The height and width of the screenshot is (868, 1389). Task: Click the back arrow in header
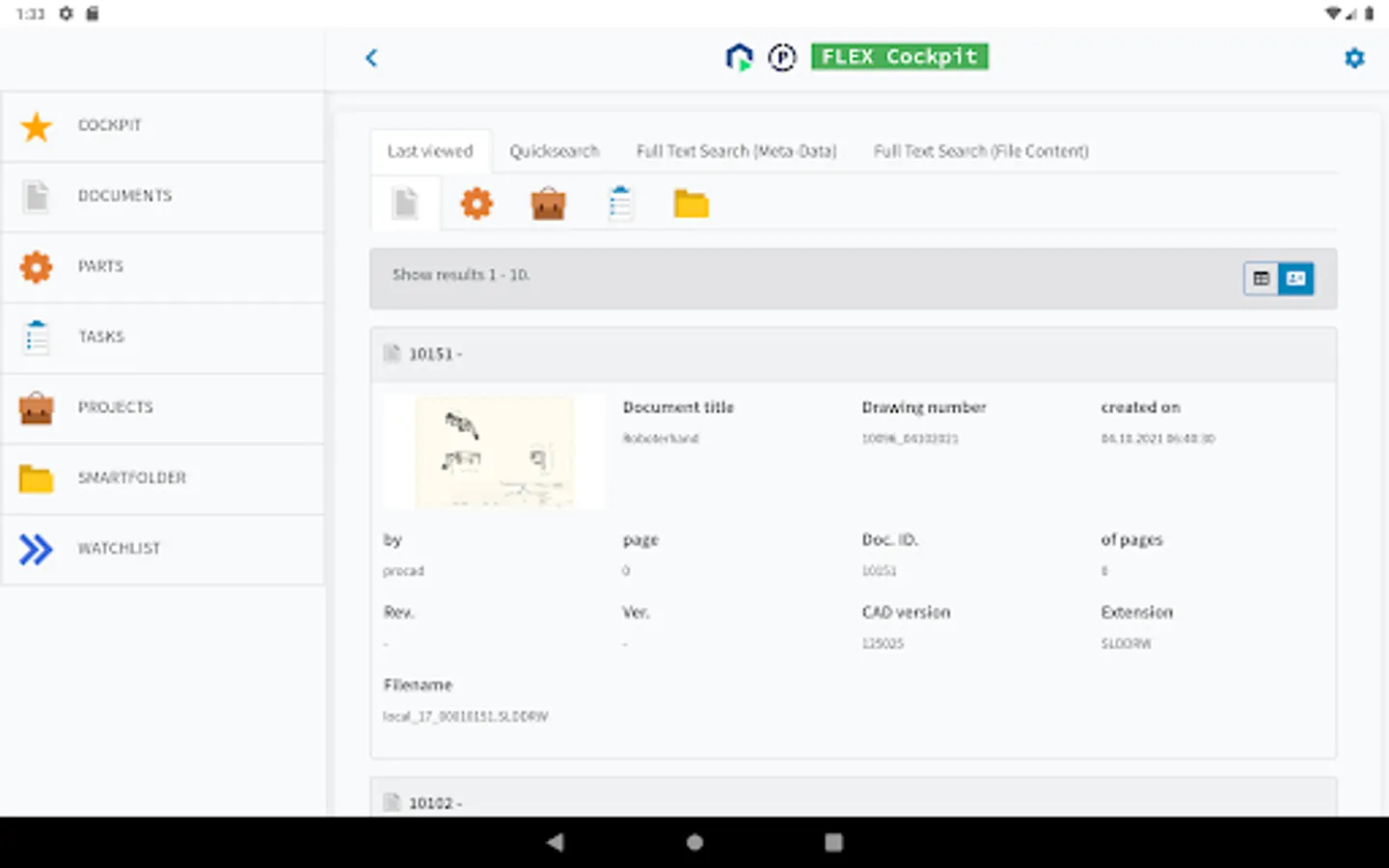click(371, 58)
